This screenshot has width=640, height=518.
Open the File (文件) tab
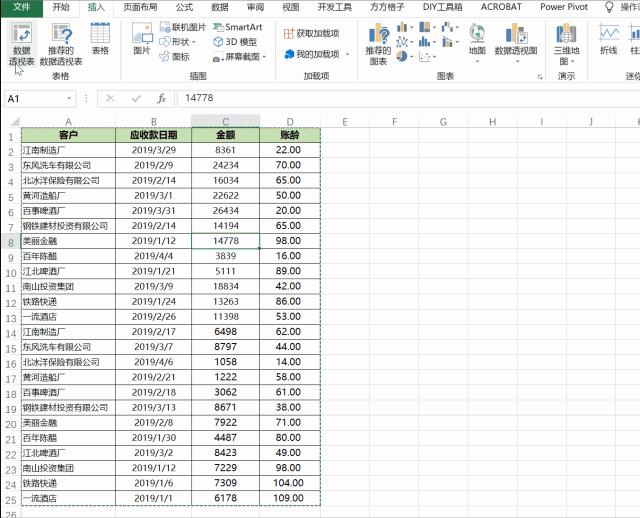point(22,7)
